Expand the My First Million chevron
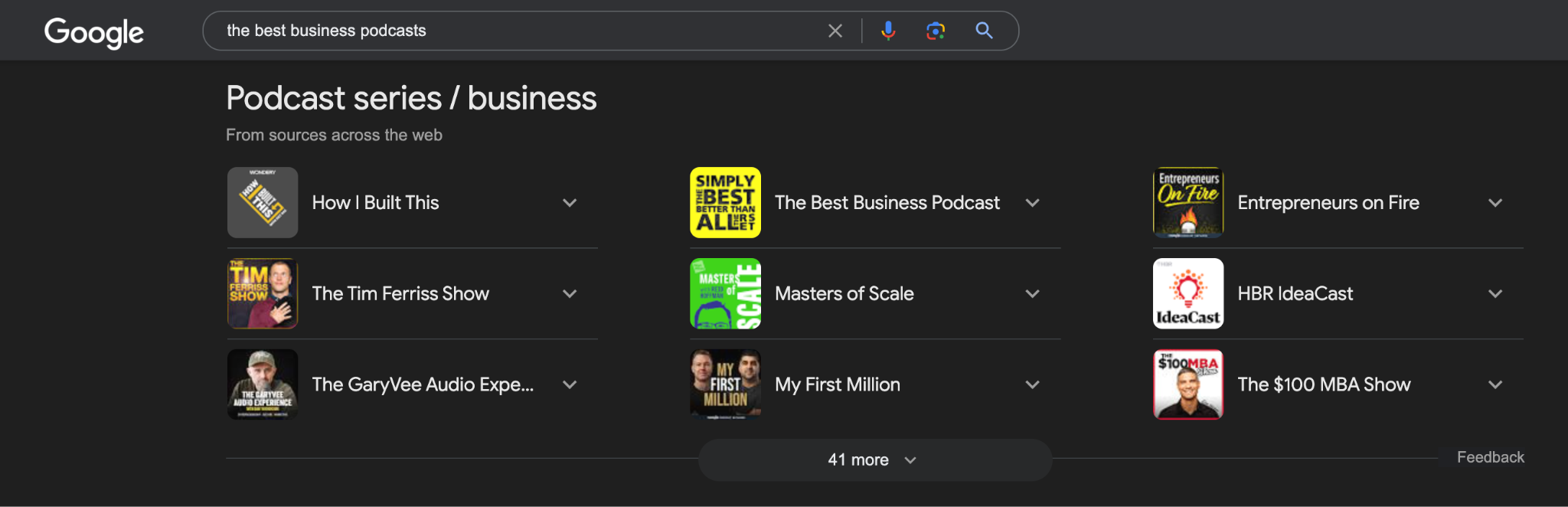 click(1032, 385)
